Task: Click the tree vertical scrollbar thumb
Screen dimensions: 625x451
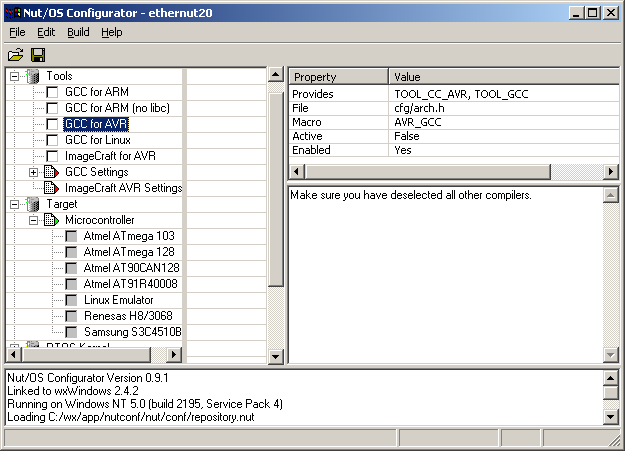Action: [276, 189]
